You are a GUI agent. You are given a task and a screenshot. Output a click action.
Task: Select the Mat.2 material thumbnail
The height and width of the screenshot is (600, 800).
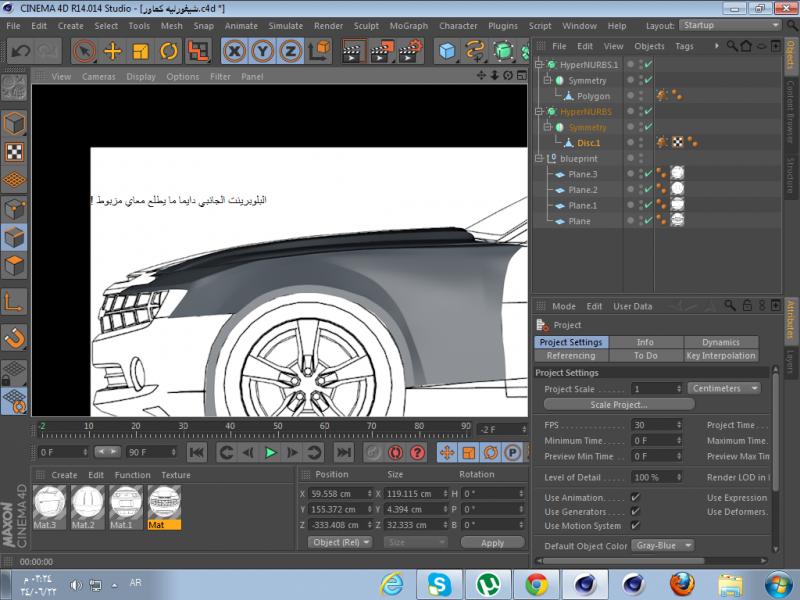89,501
